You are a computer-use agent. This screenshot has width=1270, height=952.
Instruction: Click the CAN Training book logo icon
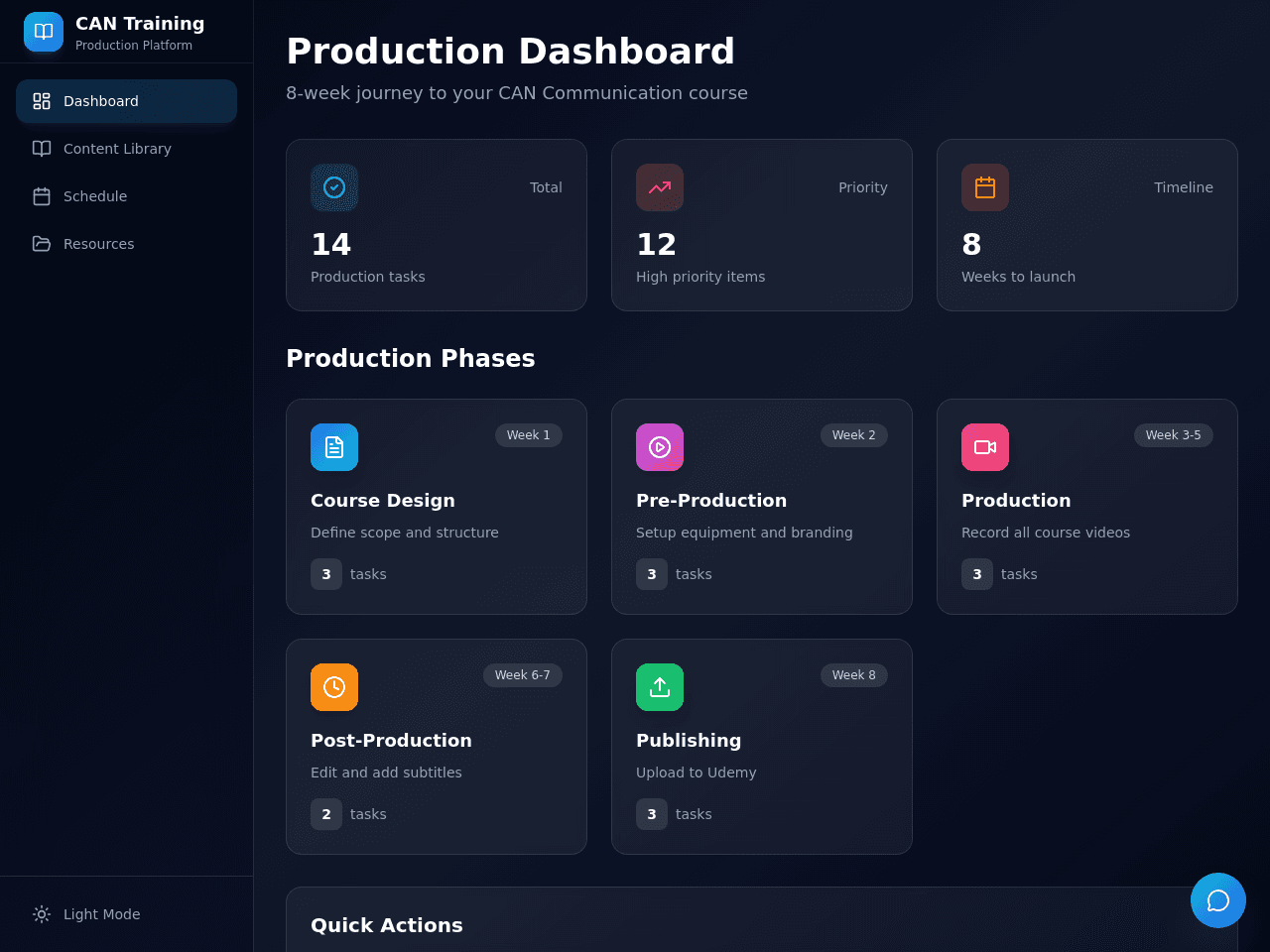44,32
